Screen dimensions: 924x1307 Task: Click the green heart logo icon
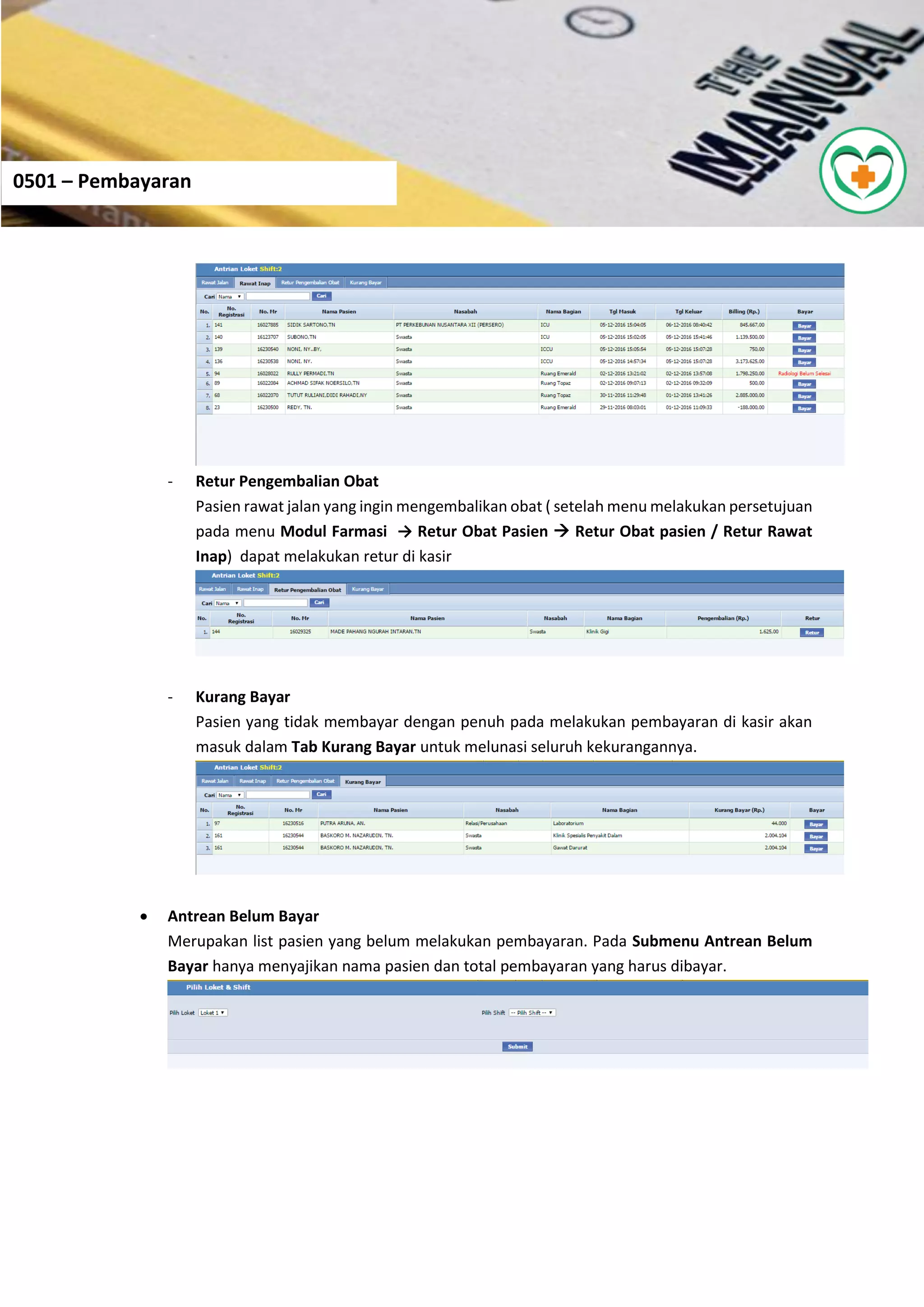(x=863, y=171)
